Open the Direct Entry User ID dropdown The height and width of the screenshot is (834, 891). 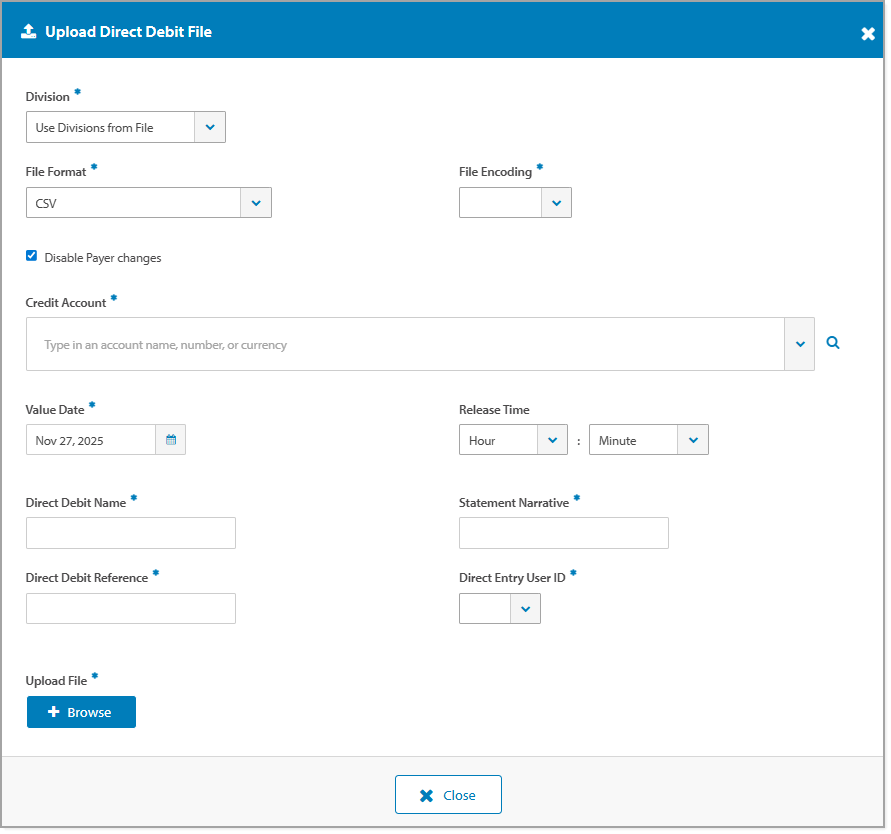526,607
